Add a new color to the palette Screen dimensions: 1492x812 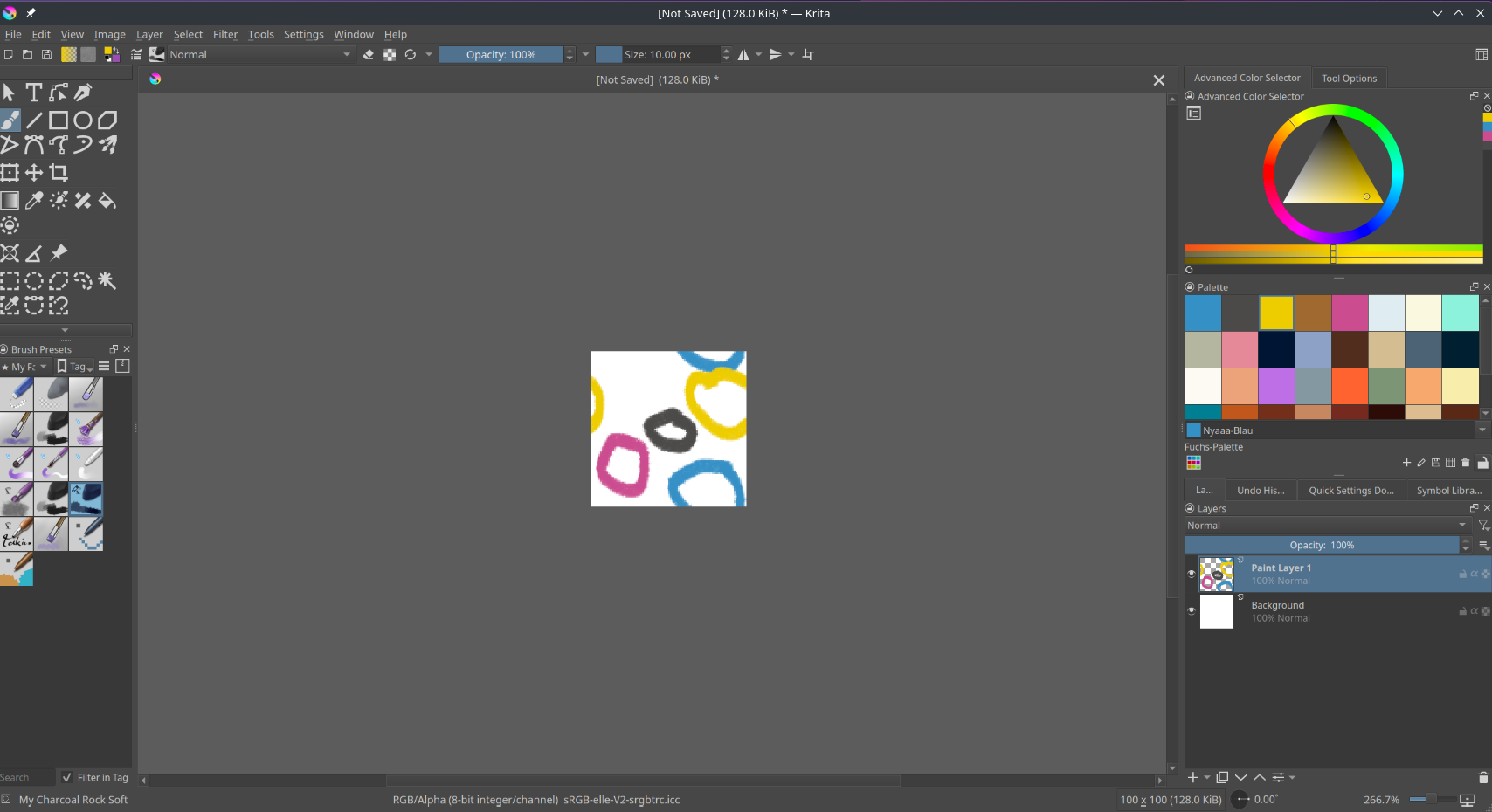[x=1406, y=463]
